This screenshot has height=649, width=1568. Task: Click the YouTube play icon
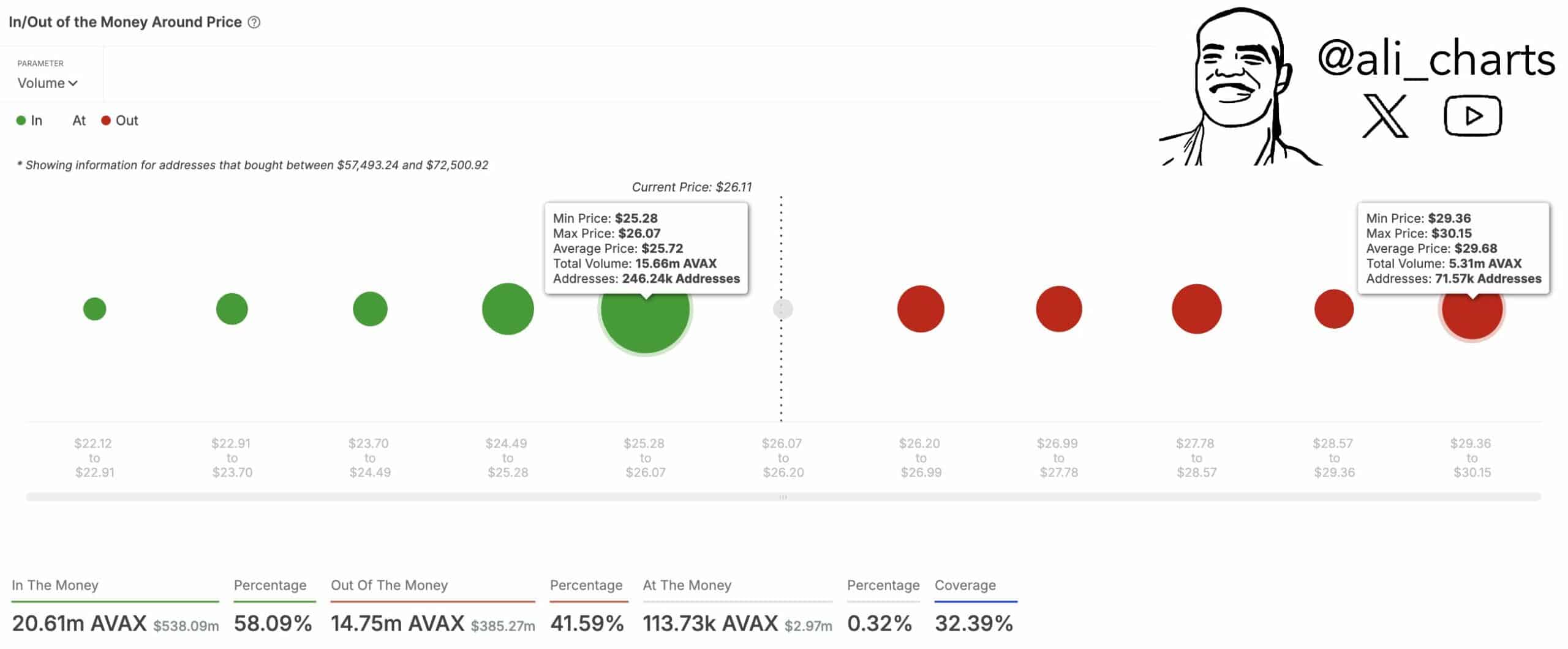tap(1472, 116)
